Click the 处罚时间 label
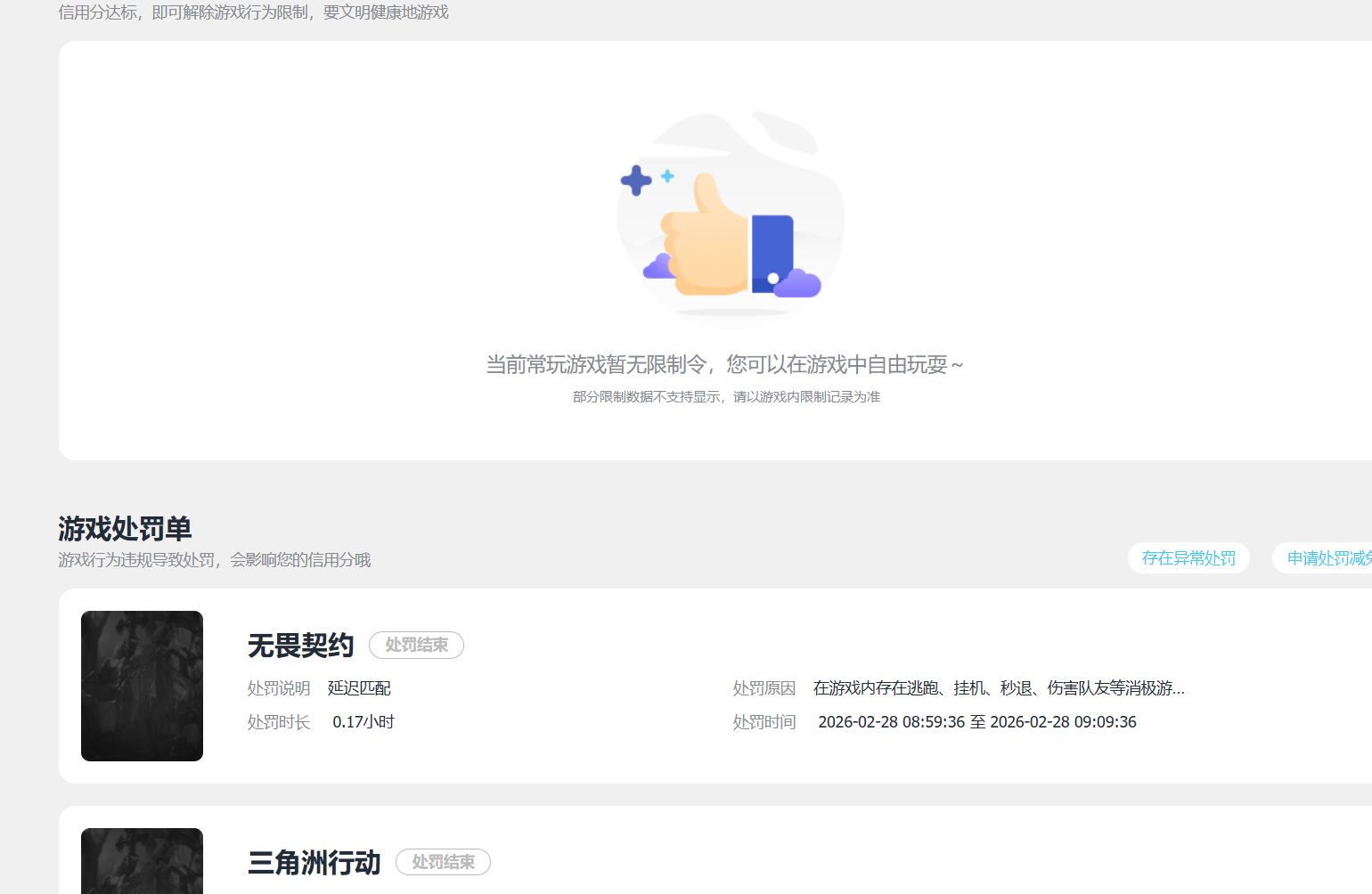The image size is (1372, 894). click(x=764, y=722)
